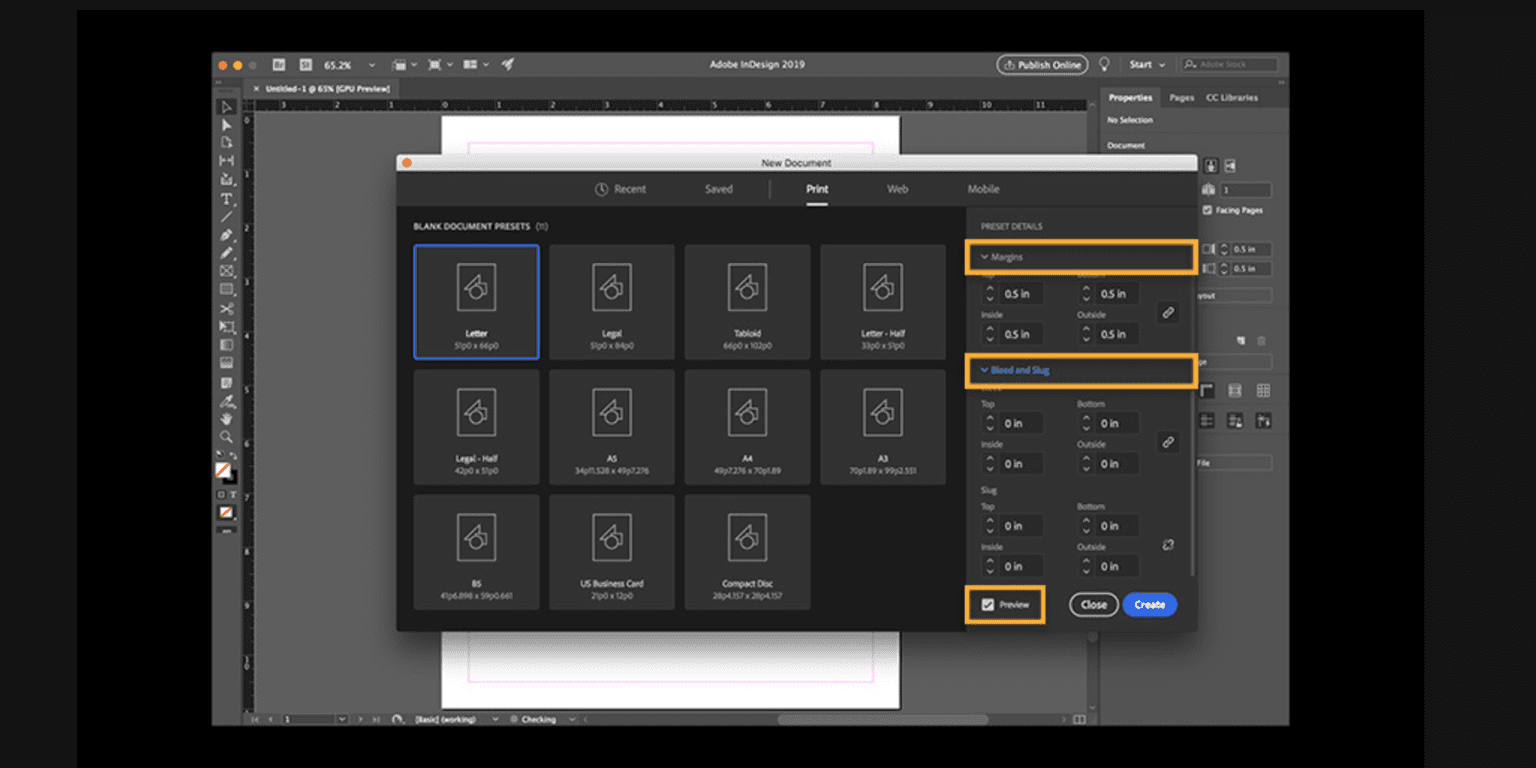
Task: Pick the Line tool
Action: coord(227,216)
